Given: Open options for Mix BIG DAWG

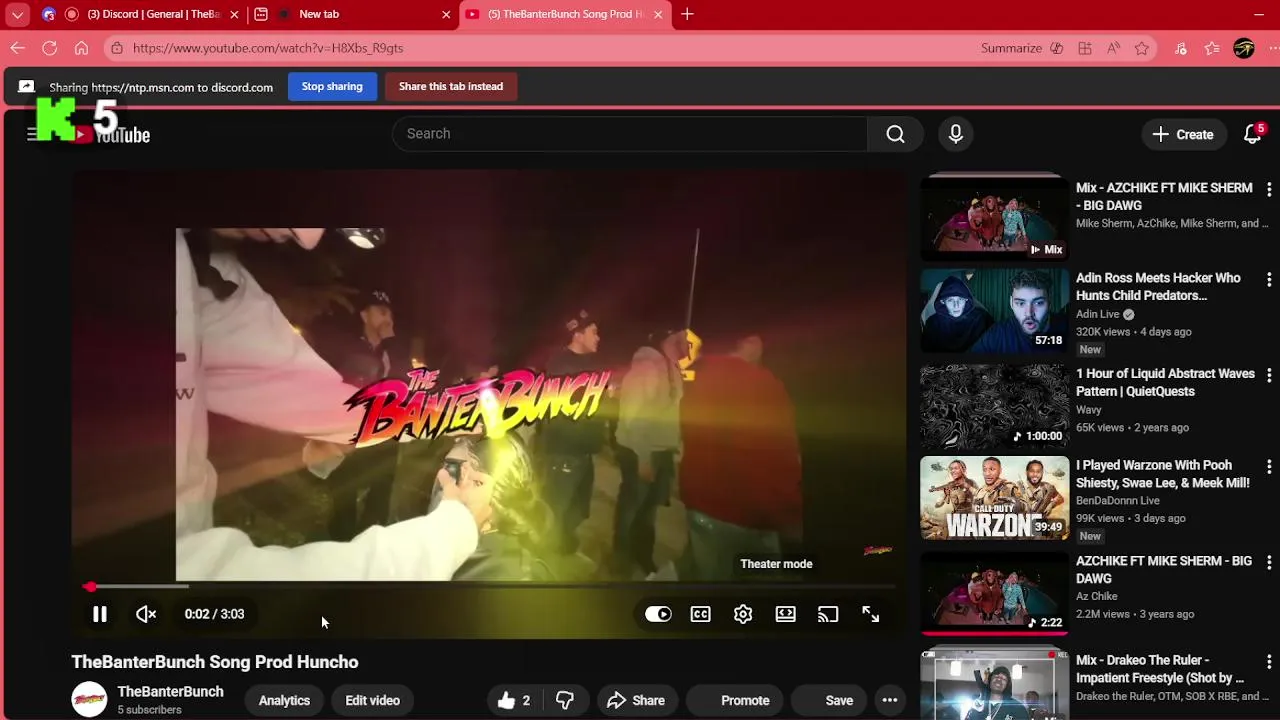Looking at the screenshot, I should pos(1268,189).
